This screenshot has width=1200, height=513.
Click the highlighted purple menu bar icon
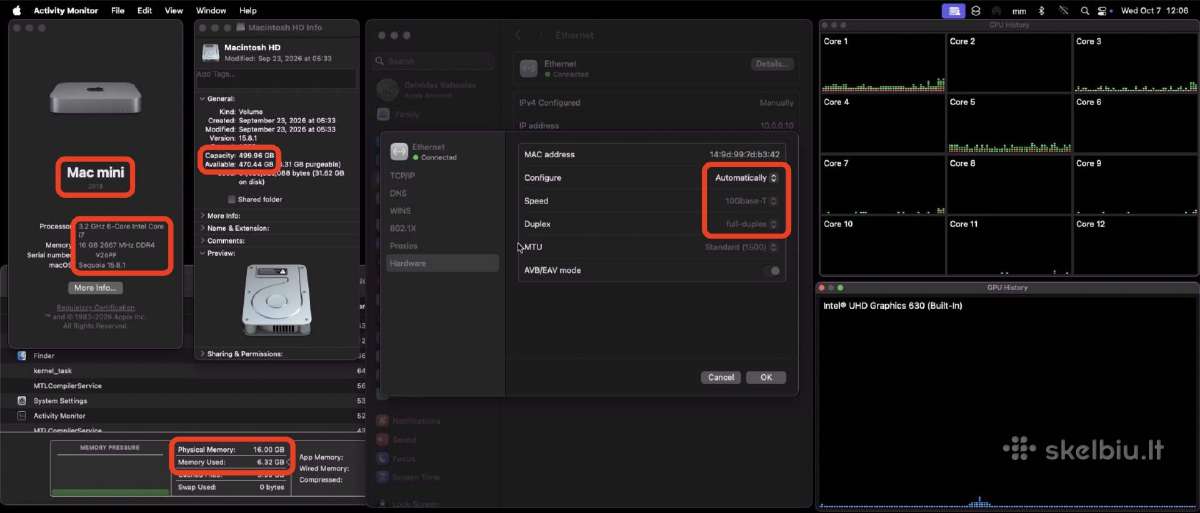tap(954, 10)
